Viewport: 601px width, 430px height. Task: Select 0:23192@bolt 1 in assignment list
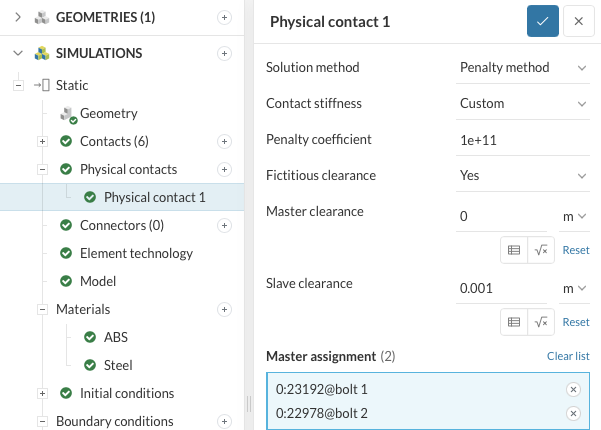322,389
